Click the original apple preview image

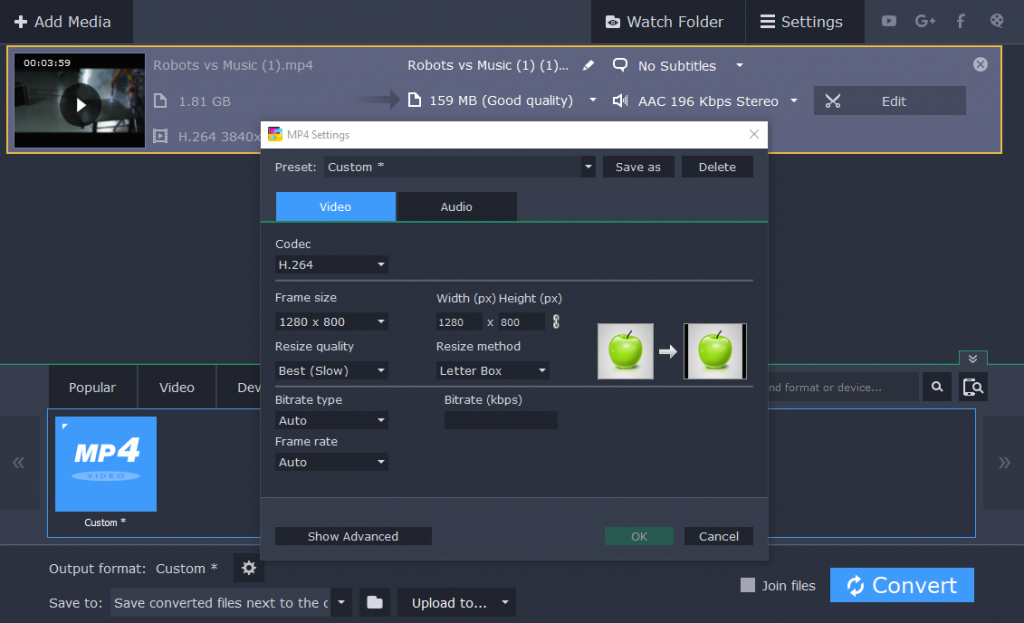point(625,351)
